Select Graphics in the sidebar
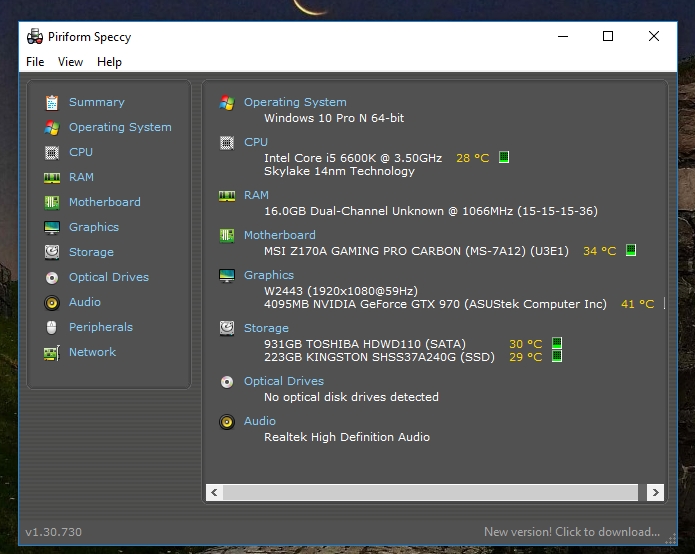This screenshot has height=554, width=695. click(94, 227)
